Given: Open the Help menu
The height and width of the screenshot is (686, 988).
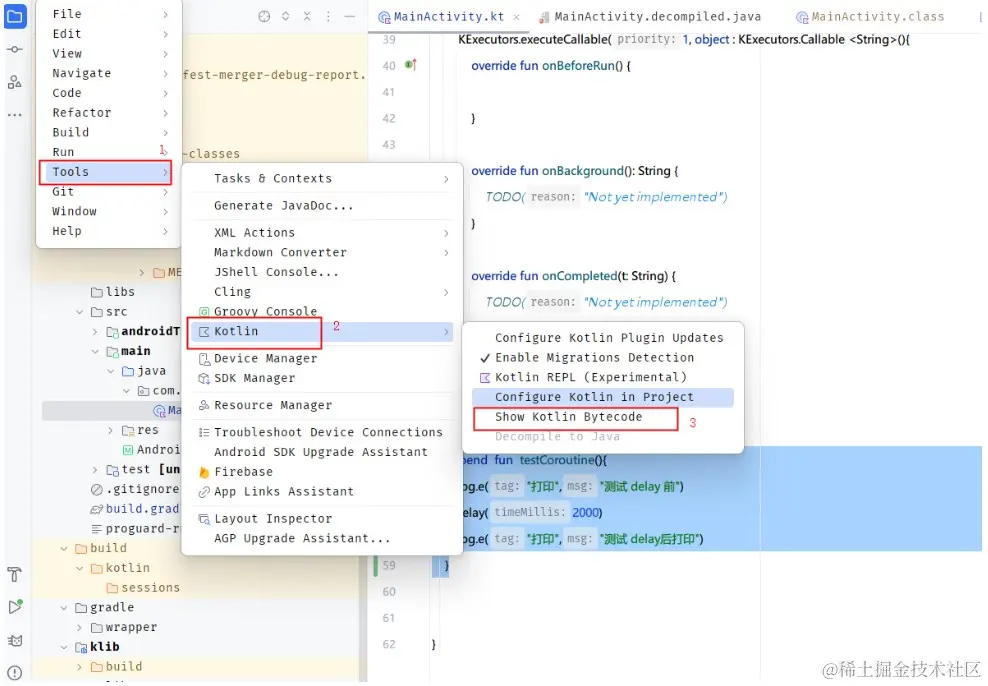Looking at the screenshot, I should click(110, 231).
